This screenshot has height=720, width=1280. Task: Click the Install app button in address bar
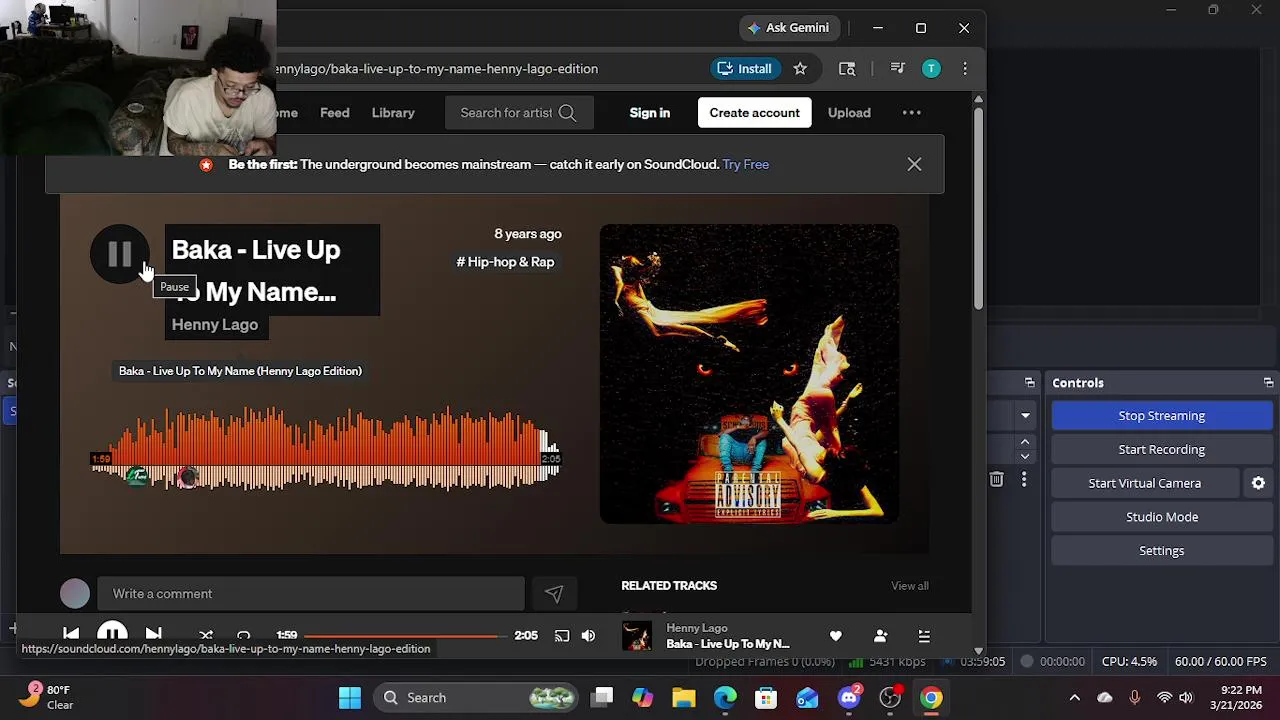[744, 69]
